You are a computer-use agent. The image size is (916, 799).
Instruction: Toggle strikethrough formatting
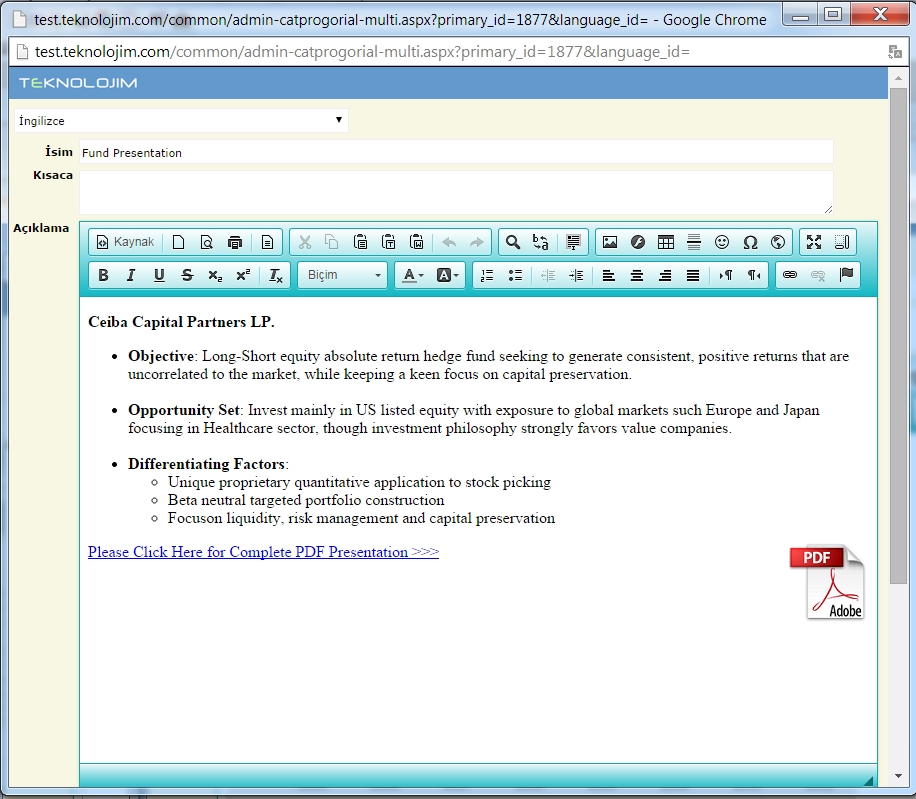point(187,275)
